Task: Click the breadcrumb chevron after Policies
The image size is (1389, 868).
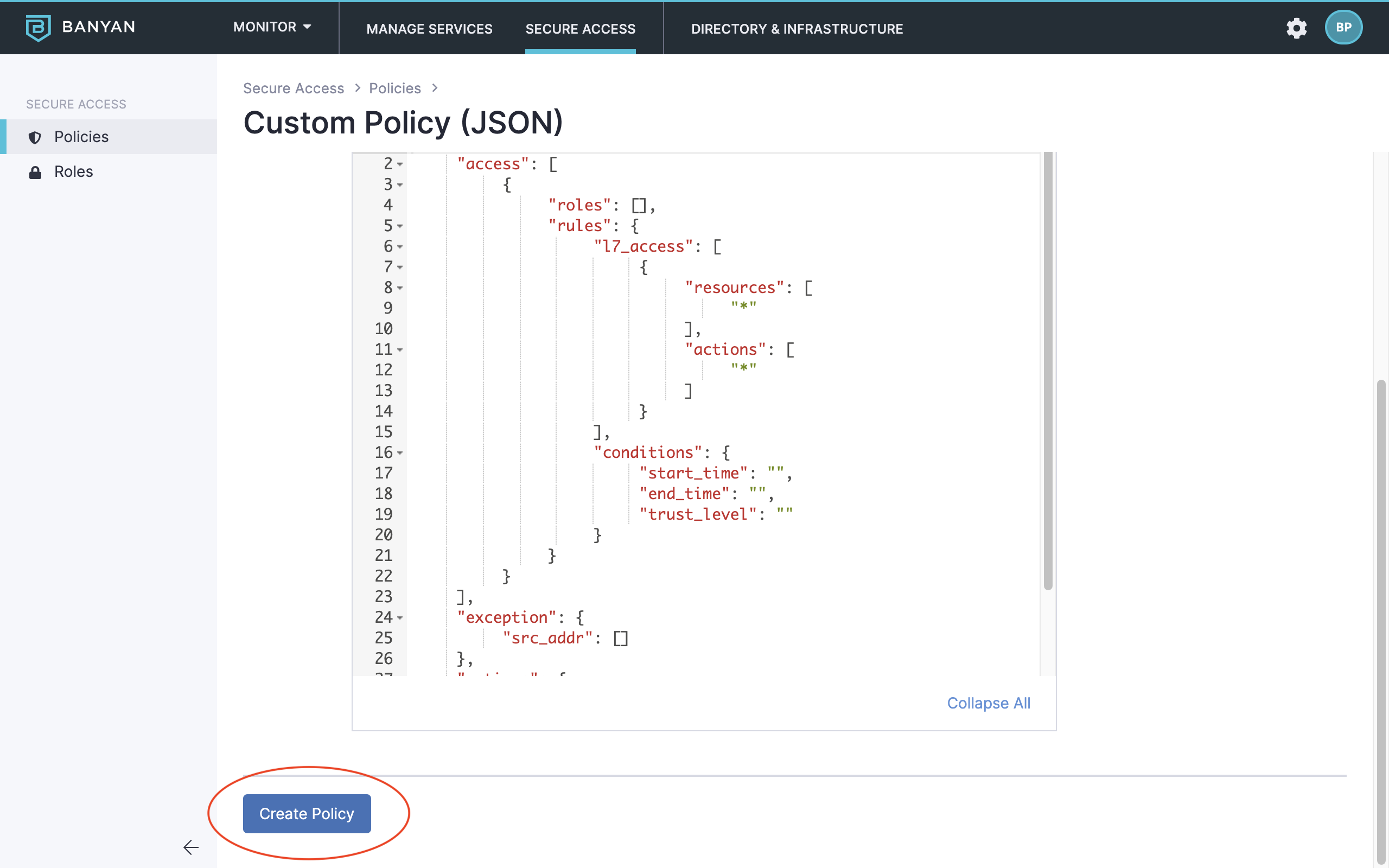Action: pyautogui.click(x=435, y=88)
